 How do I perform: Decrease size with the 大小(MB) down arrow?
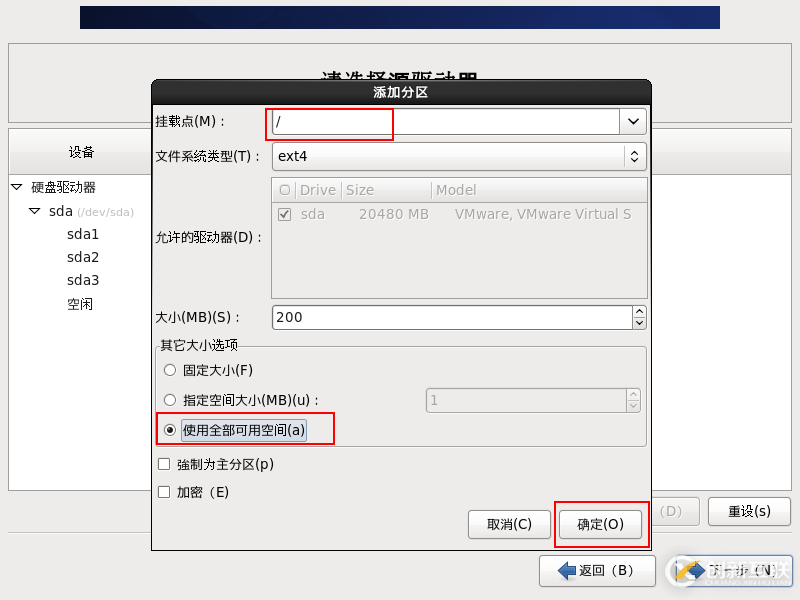pos(639,322)
